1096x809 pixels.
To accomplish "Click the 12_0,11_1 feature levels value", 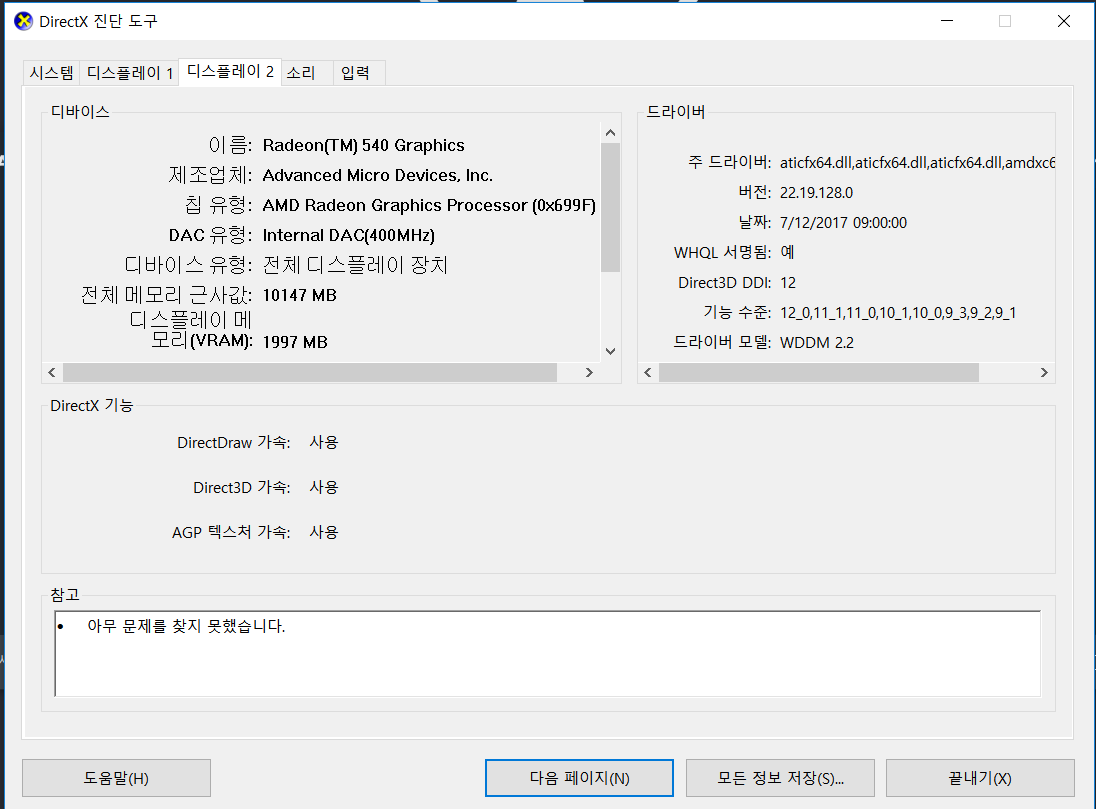I will (898, 313).
